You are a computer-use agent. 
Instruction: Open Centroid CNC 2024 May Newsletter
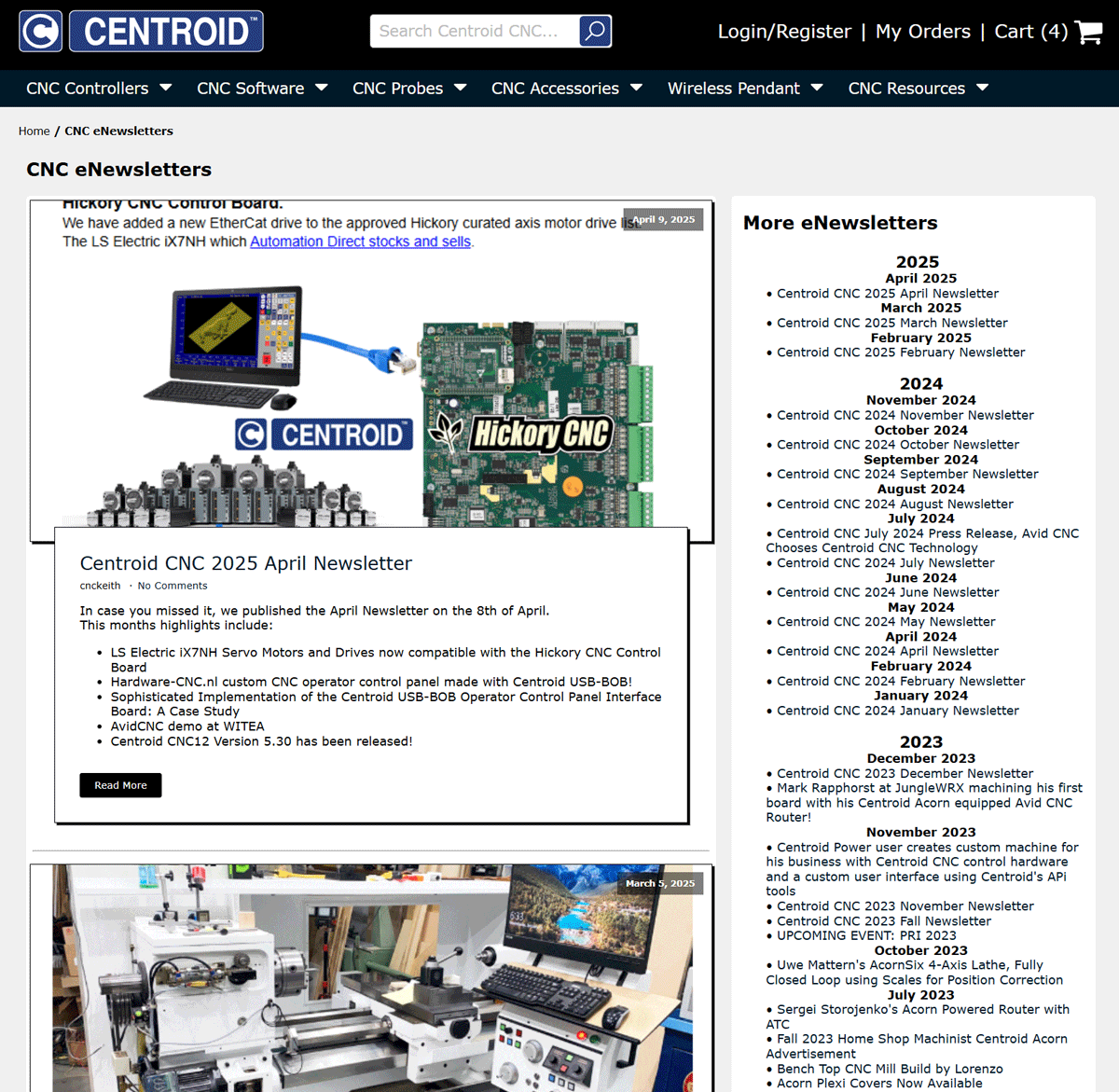point(886,622)
